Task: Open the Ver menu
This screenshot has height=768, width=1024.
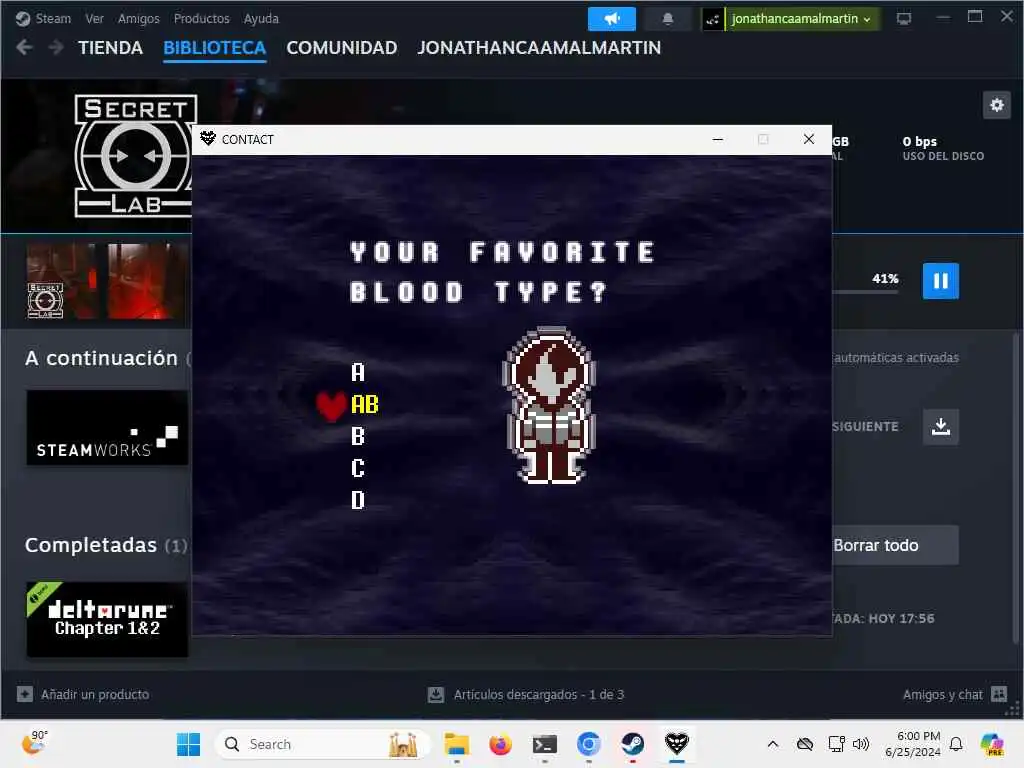Action: (x=94, y=18)
